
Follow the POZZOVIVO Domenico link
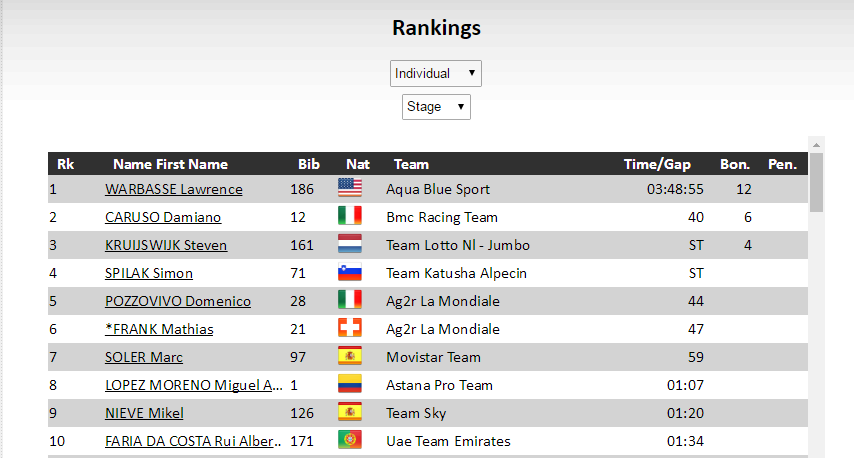[178, 301]
